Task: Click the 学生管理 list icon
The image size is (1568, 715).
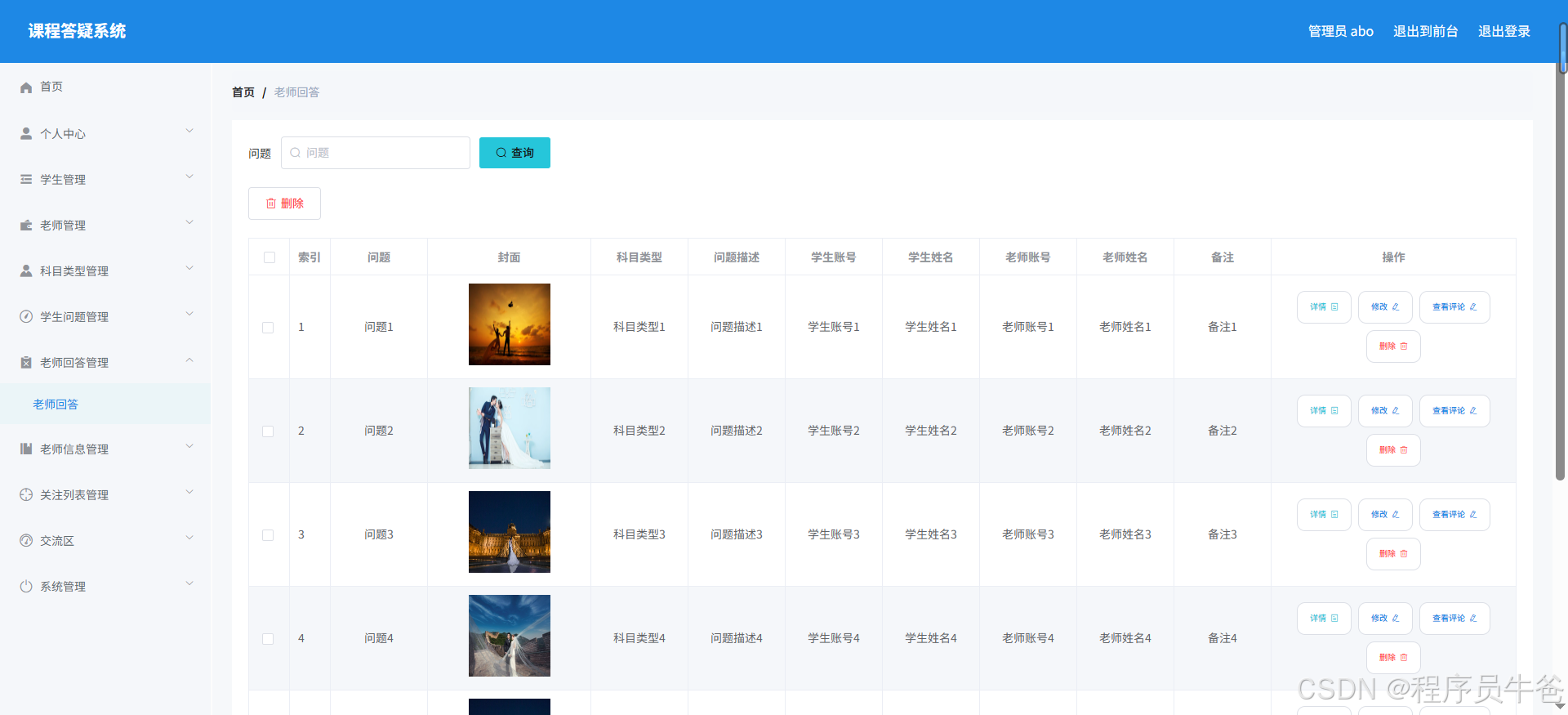Action: click(x=26, y=179)
